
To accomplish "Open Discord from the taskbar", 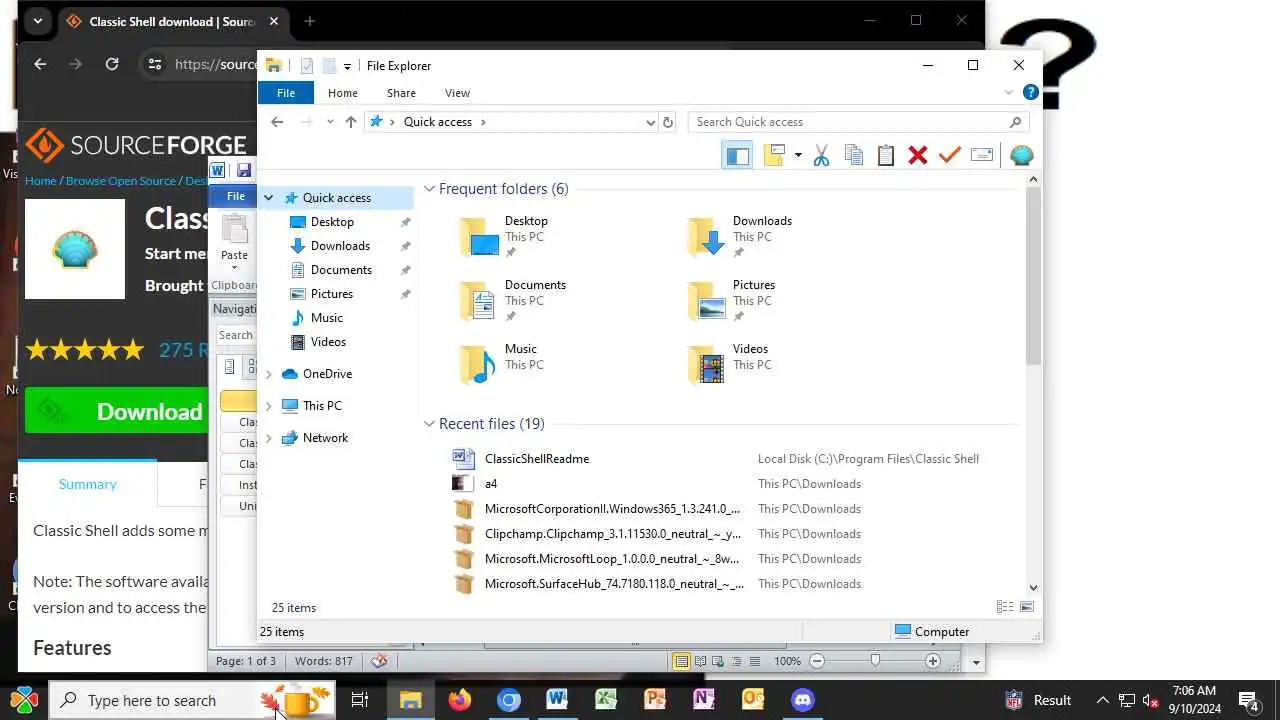I will click(802, 700).
